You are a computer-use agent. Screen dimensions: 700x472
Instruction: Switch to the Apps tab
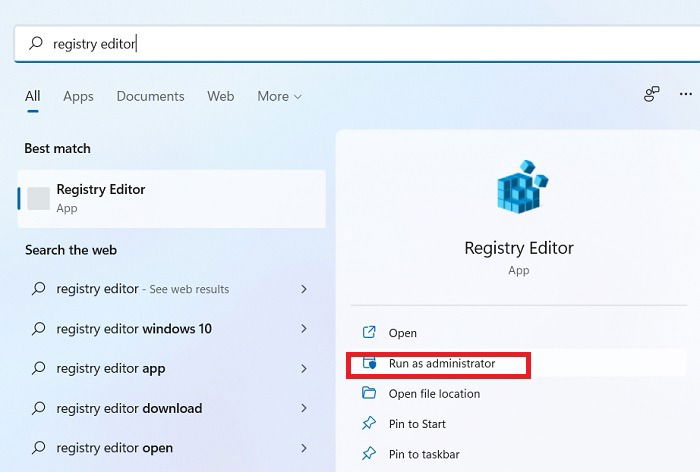click(x=78, y=96)
